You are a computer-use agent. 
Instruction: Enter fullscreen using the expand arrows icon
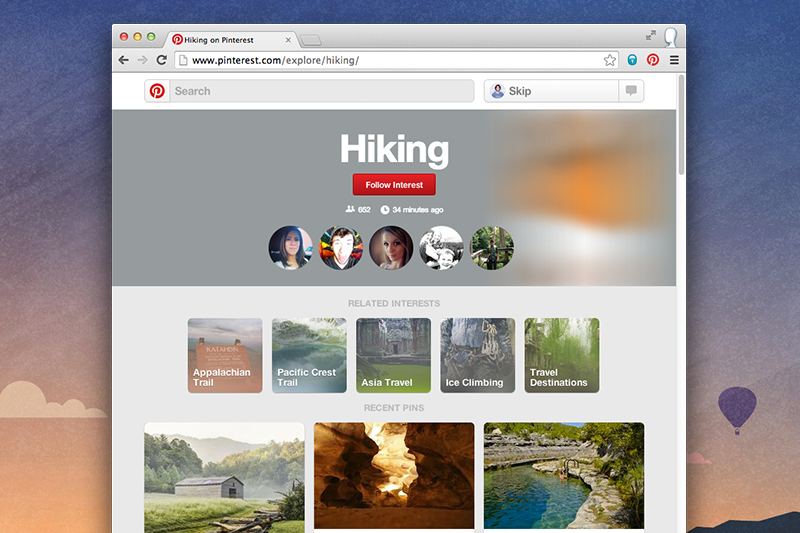651,36
